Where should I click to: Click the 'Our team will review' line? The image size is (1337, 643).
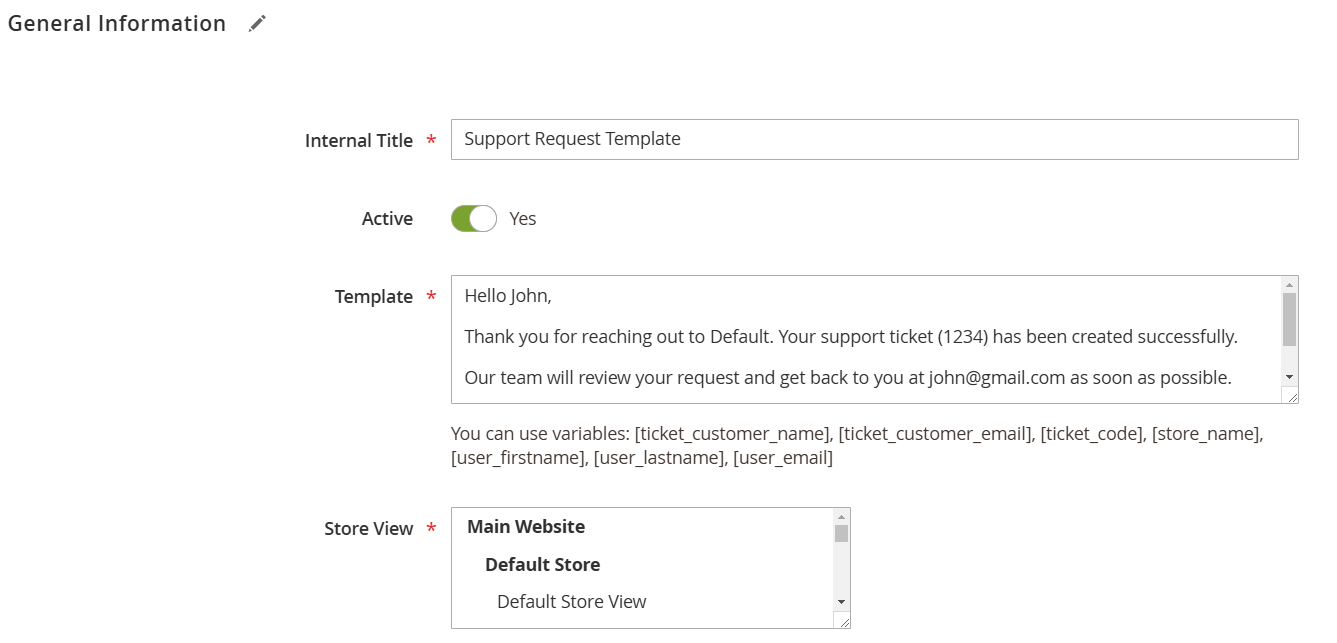pos(848,378)
